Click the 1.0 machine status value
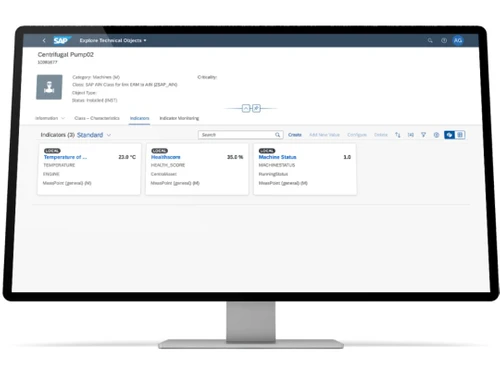The height and width of the screenshot is (375, 500). tap(347, 157)
